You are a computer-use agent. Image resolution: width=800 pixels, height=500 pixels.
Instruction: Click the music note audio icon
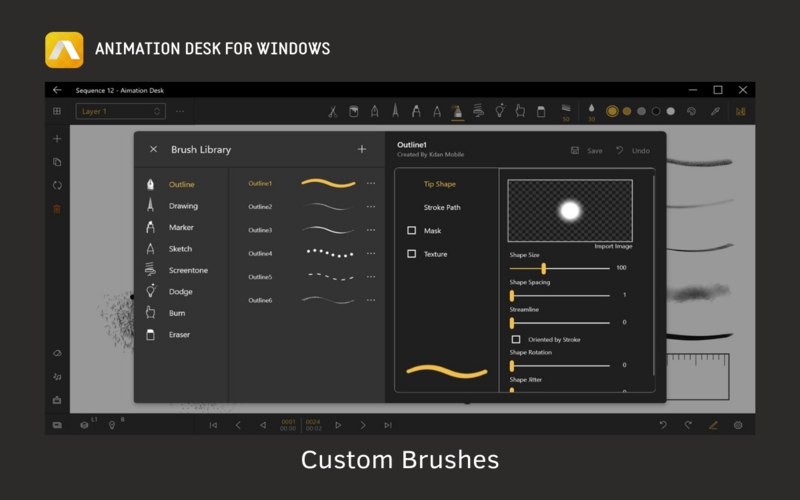[57, 377]
